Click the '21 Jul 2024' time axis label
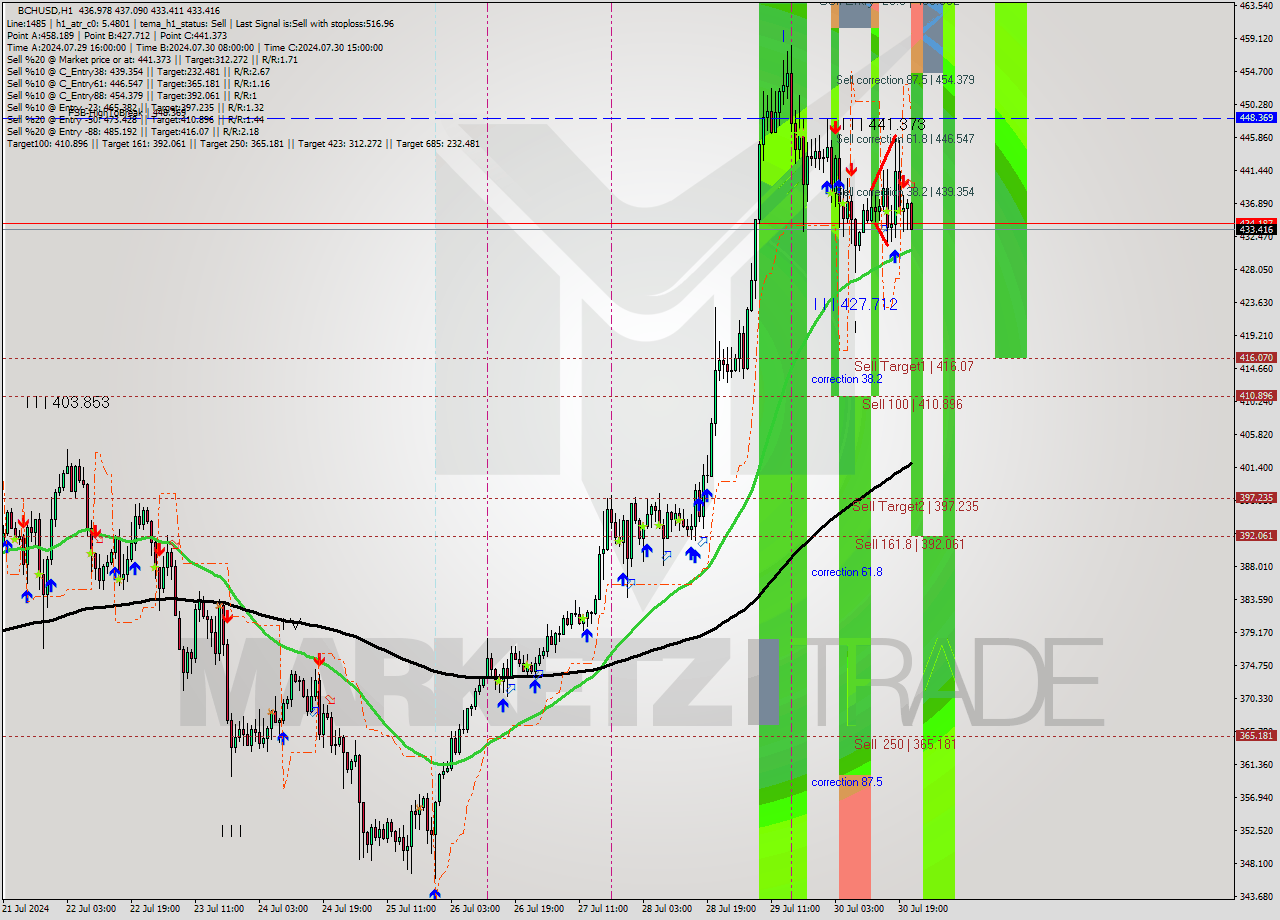The image size is (1280, 920). point(25,909)
